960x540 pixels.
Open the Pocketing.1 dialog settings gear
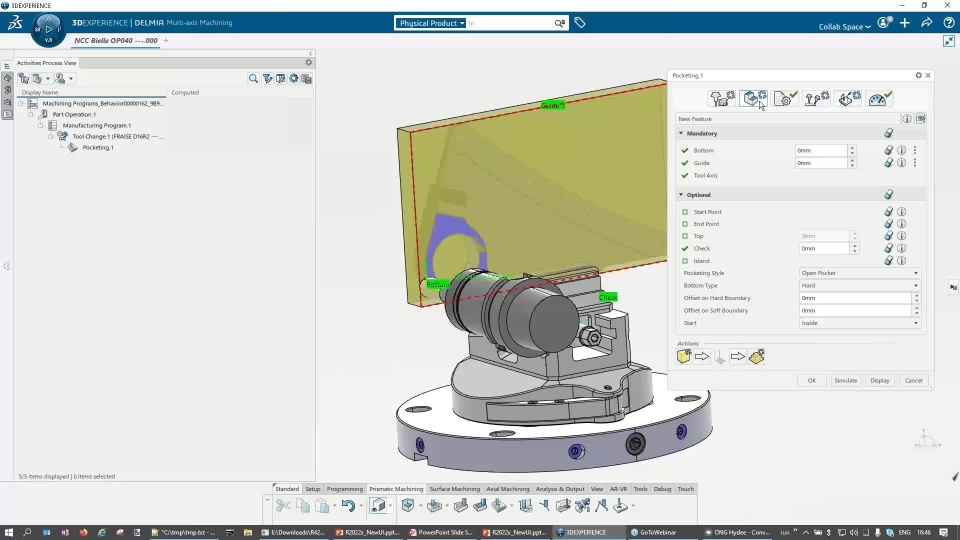[918, 75]
